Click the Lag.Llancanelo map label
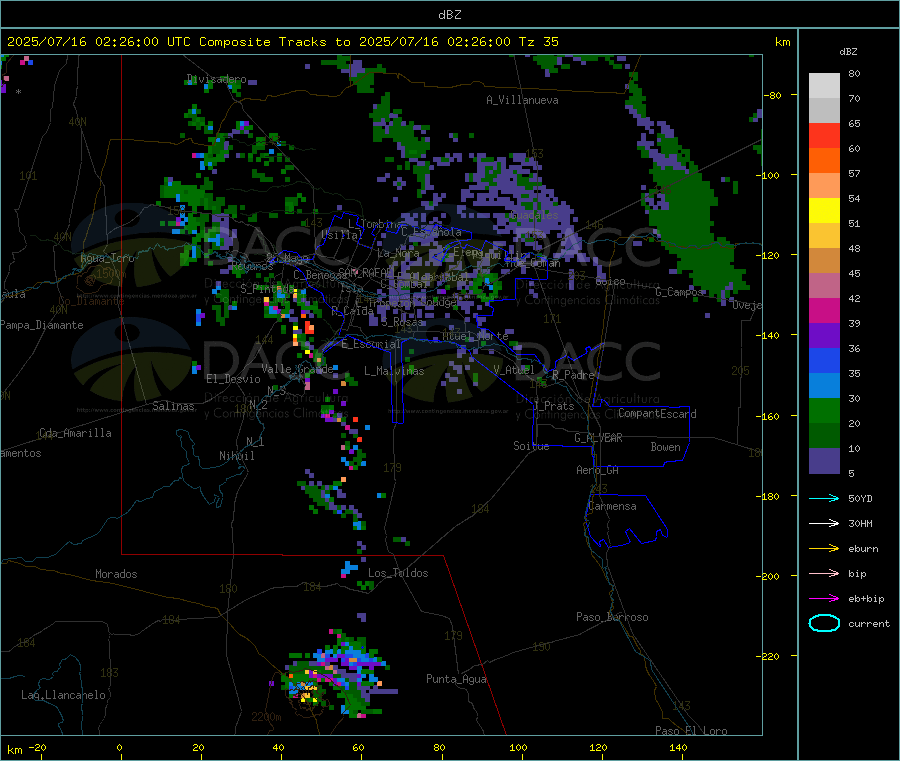Viewport: 900px width, 761px height. click(63, 695)
